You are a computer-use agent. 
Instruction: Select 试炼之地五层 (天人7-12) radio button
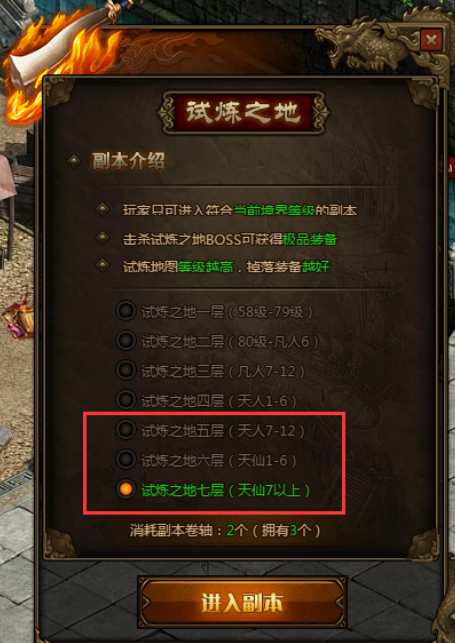[x=125, y=430]
